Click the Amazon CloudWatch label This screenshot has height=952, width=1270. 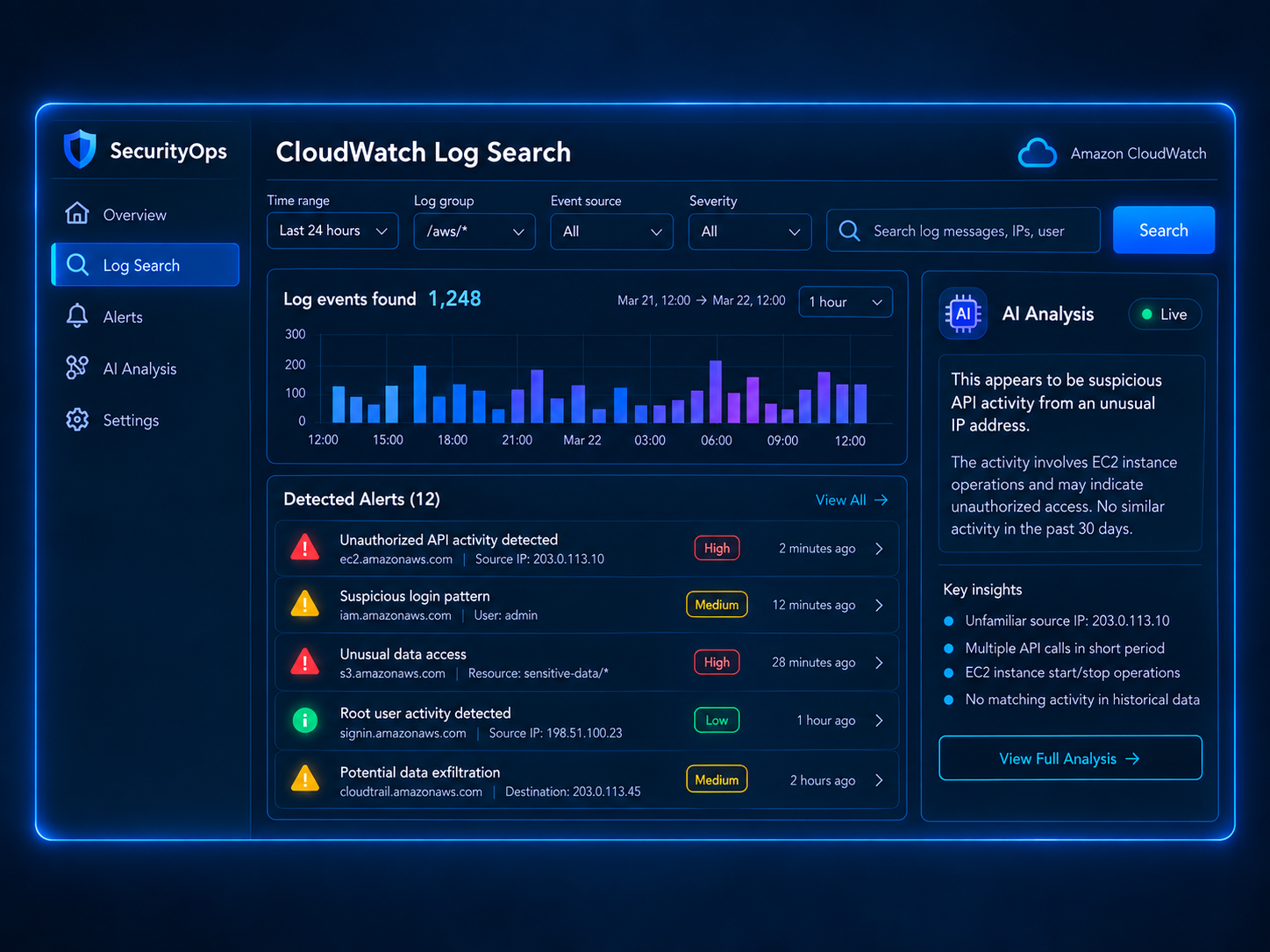(1138, 153)
